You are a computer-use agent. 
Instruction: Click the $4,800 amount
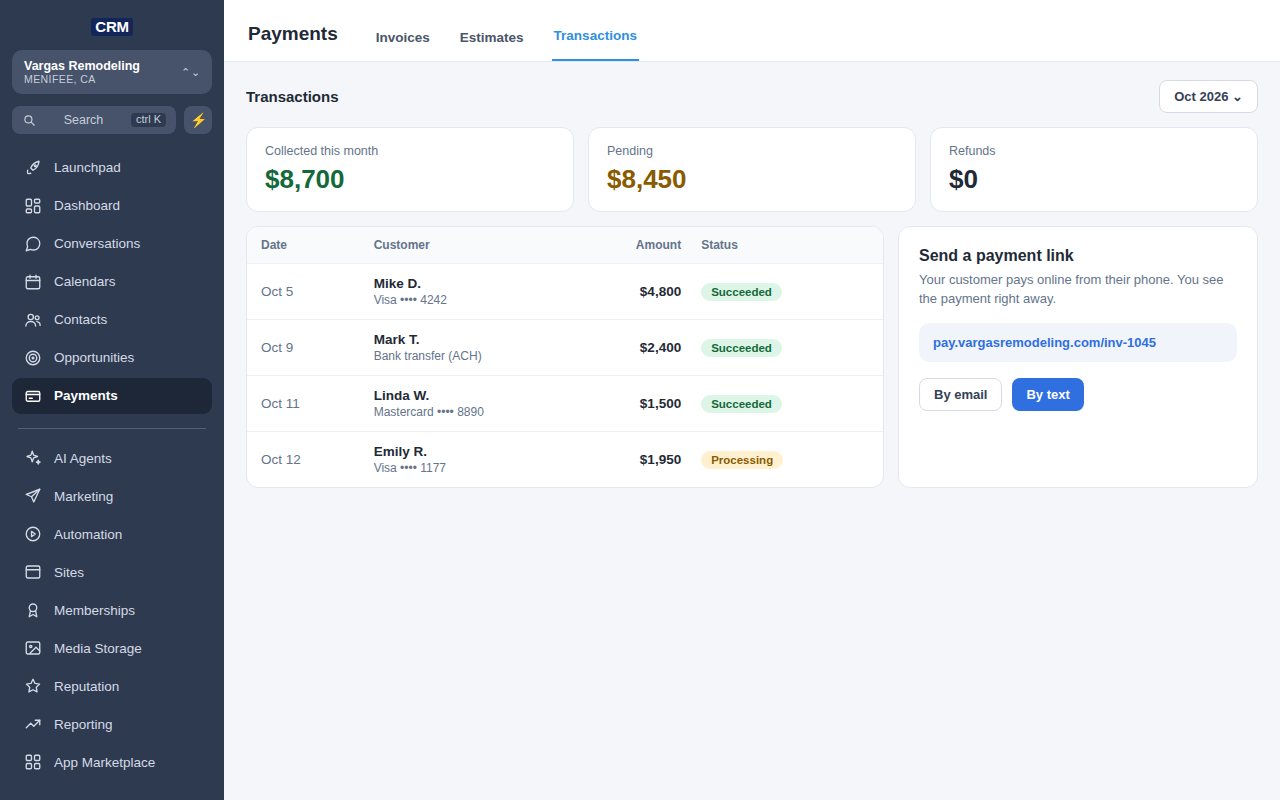[660, 292]
